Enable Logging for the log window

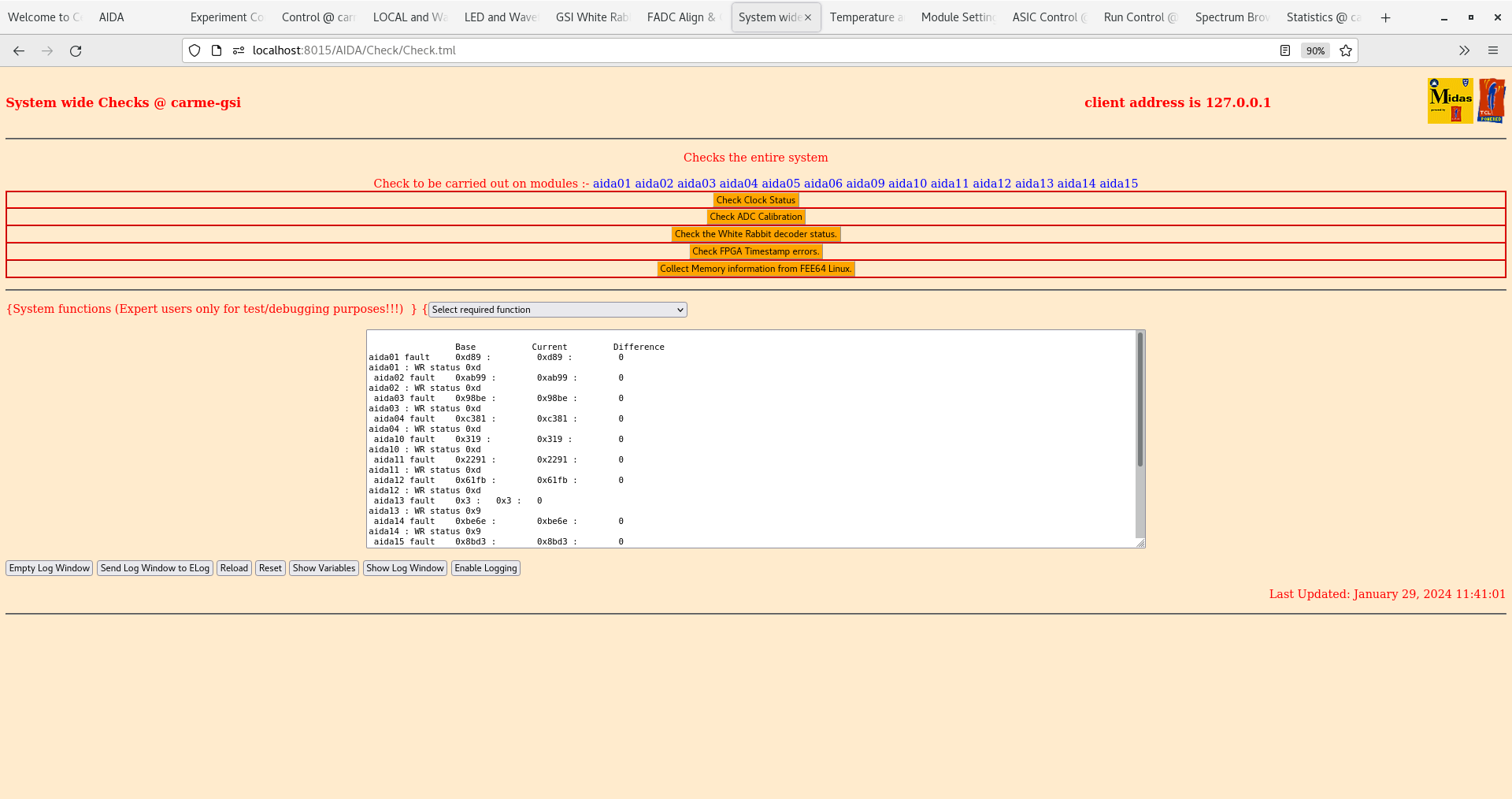tap(485, 567)
